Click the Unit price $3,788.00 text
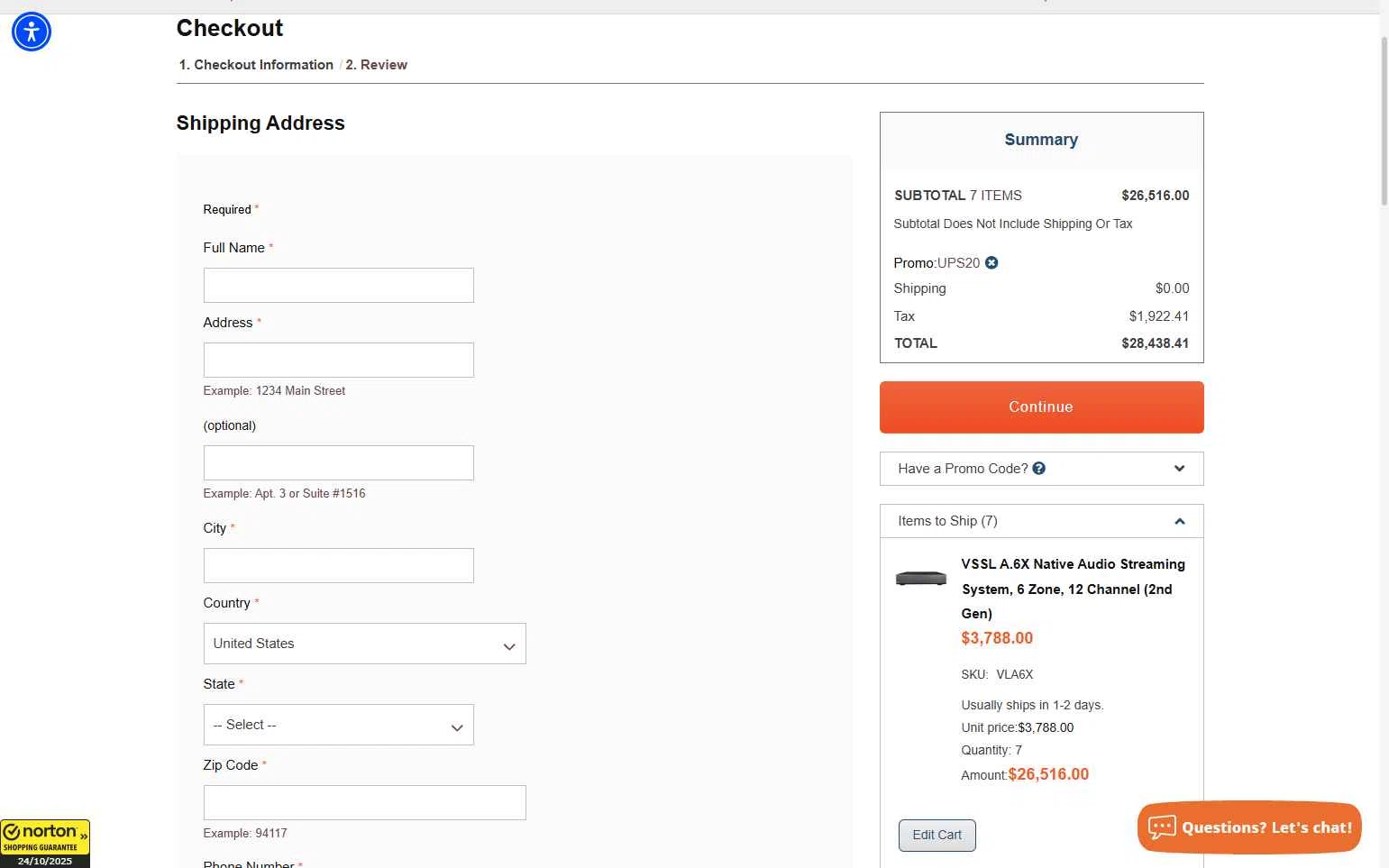1389x868 pixels. pyautogui.click(x=1017, y=727)
